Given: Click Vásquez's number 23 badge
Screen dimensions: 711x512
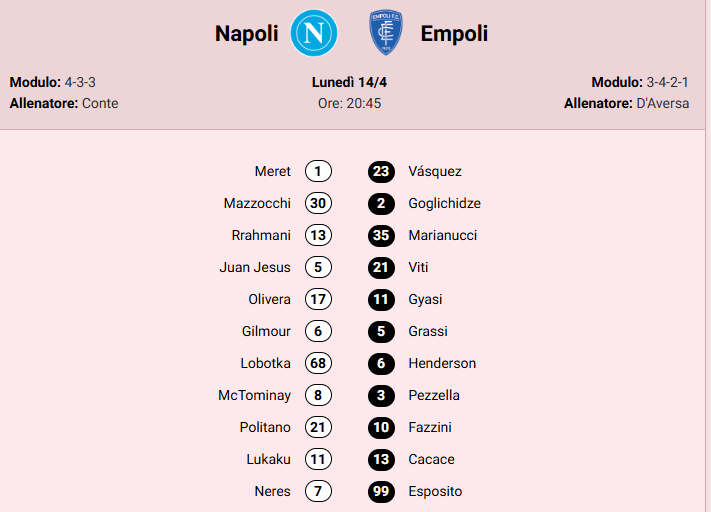Looking at the screenshot, I should tap(381, 171).
